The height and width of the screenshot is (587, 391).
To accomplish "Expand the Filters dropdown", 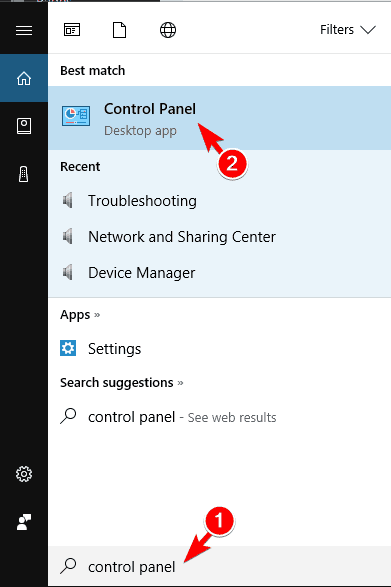I will point(348,30).
